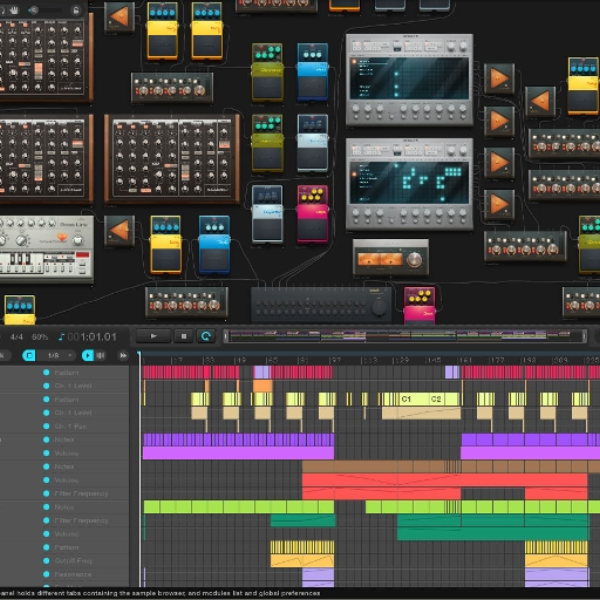Select the lower Tonematrix with lit pattern

[409, 184]
